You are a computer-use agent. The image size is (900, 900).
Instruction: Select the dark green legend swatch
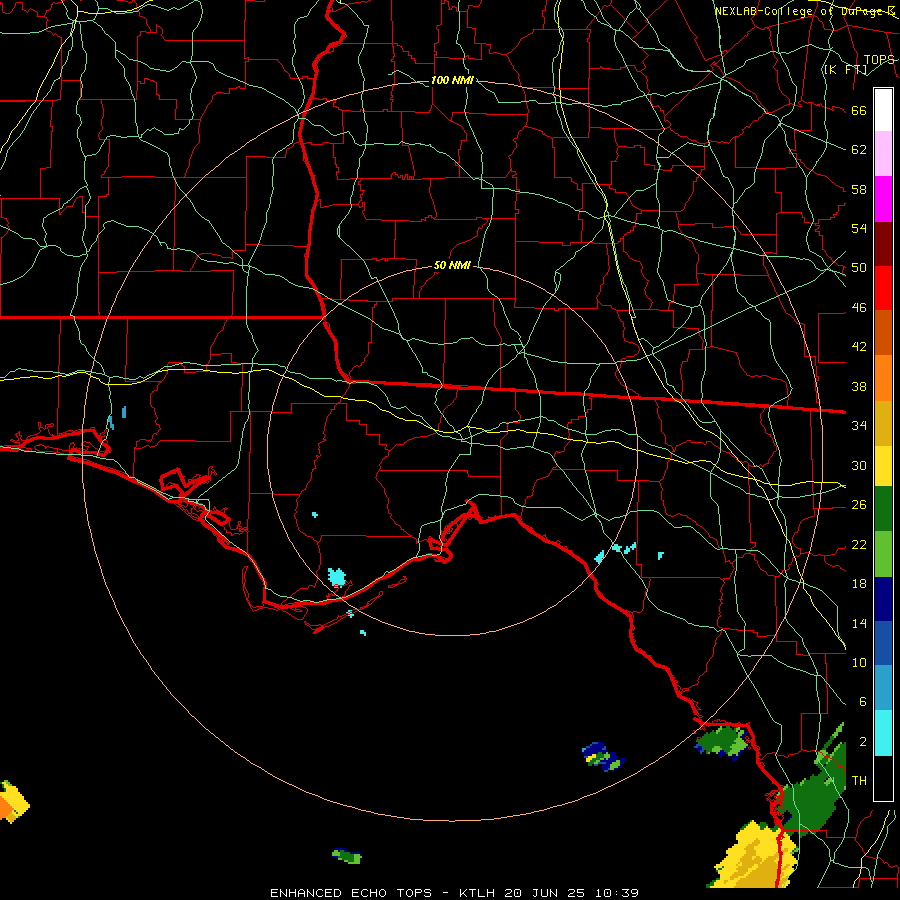(883, 509)
